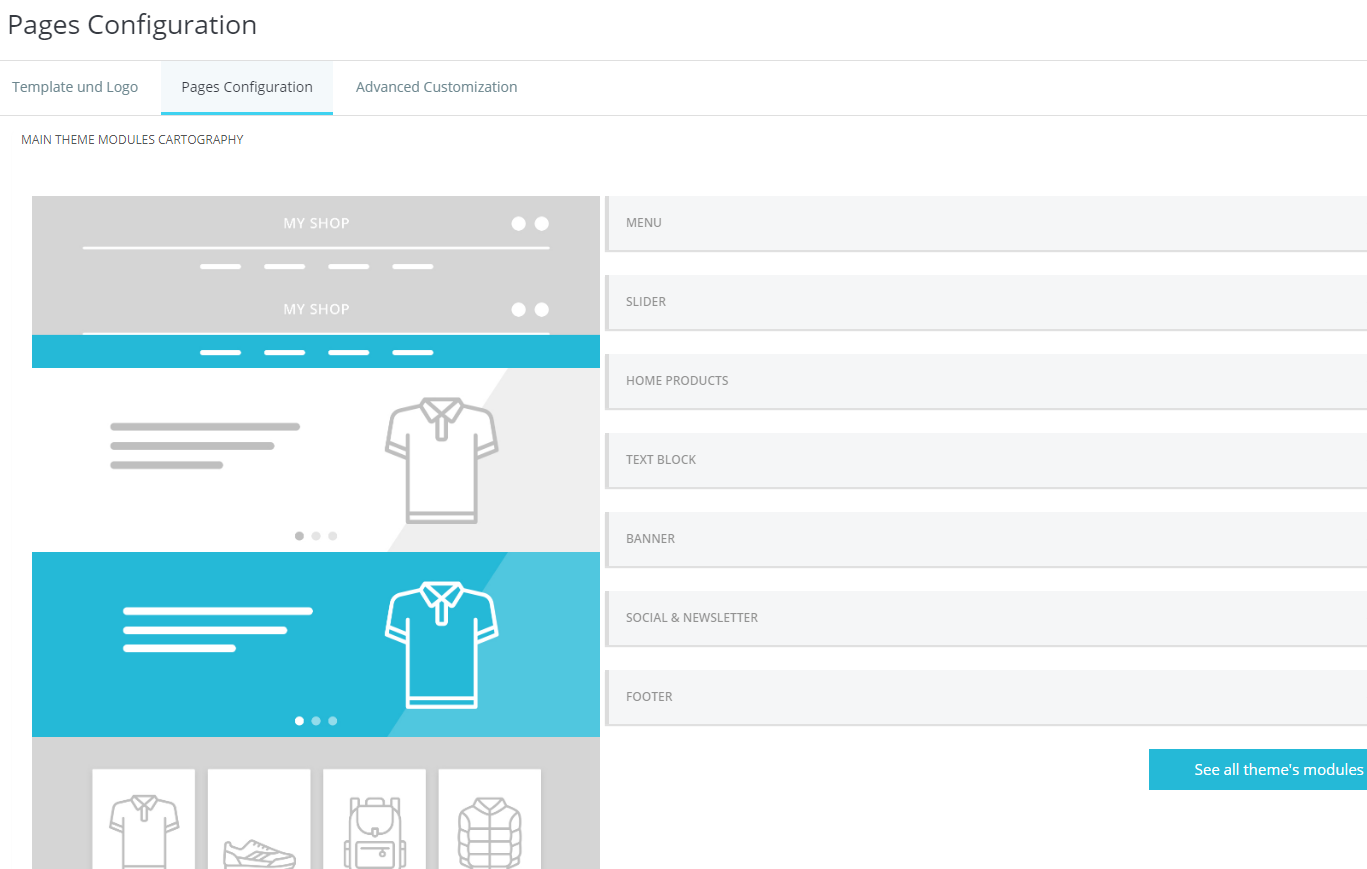Click the white polo shirt on blue slider
1367x869 pixels.
pyautogui.click(x=441, y=645)
